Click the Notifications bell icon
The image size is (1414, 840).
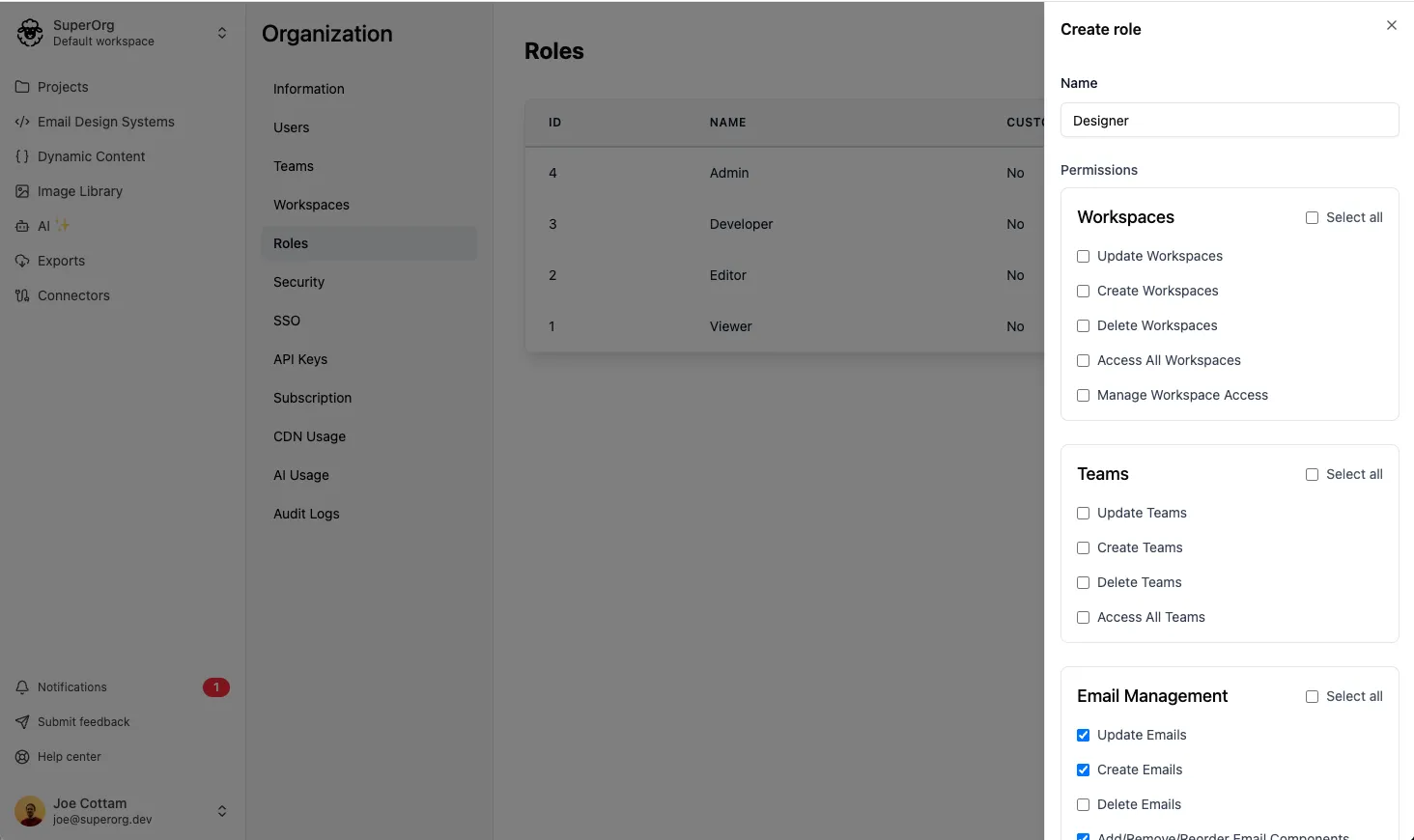pos(22,687)
